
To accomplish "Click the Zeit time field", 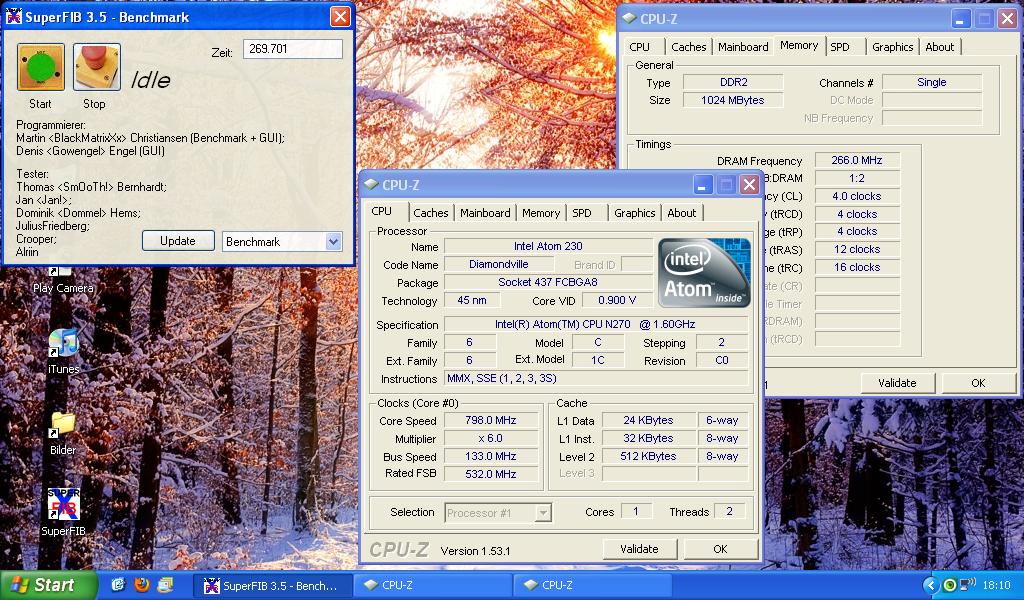I will [293, 49].
